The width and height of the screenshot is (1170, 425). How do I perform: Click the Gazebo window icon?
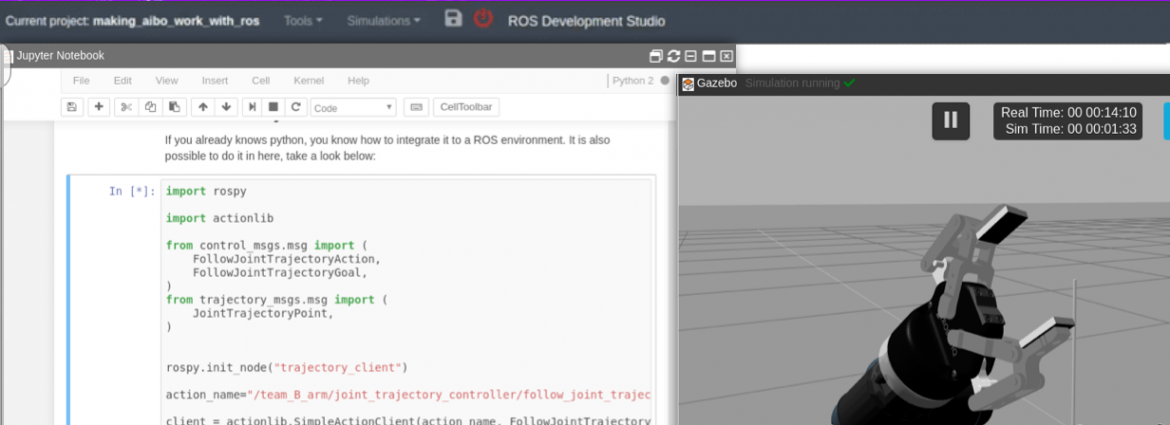click(688, 84)
